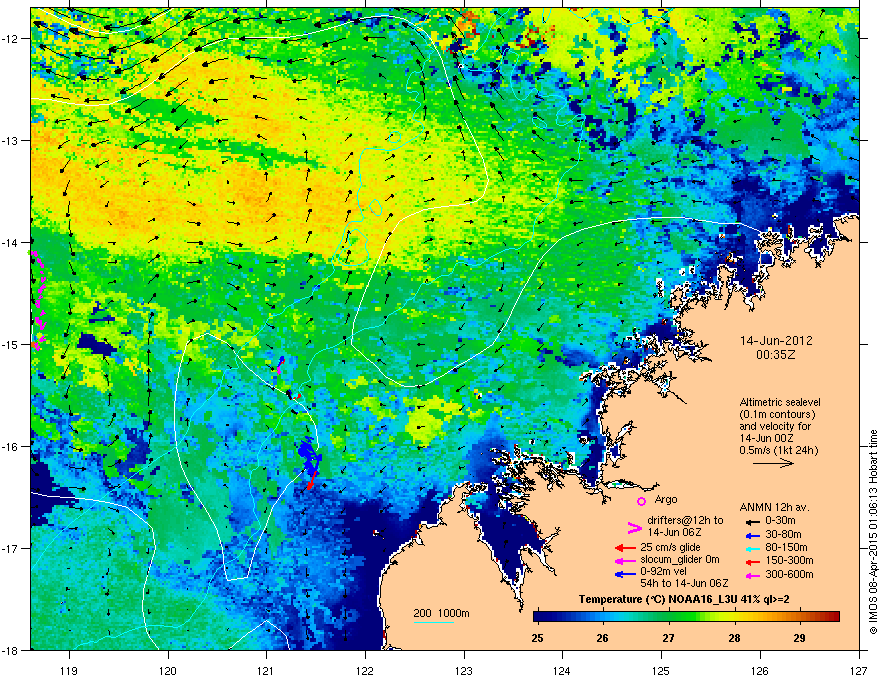Click the 'ANMN 12h av.' legend heading
Image resolution: width=880 pixels, height=680 pixels.
point(774,507)
